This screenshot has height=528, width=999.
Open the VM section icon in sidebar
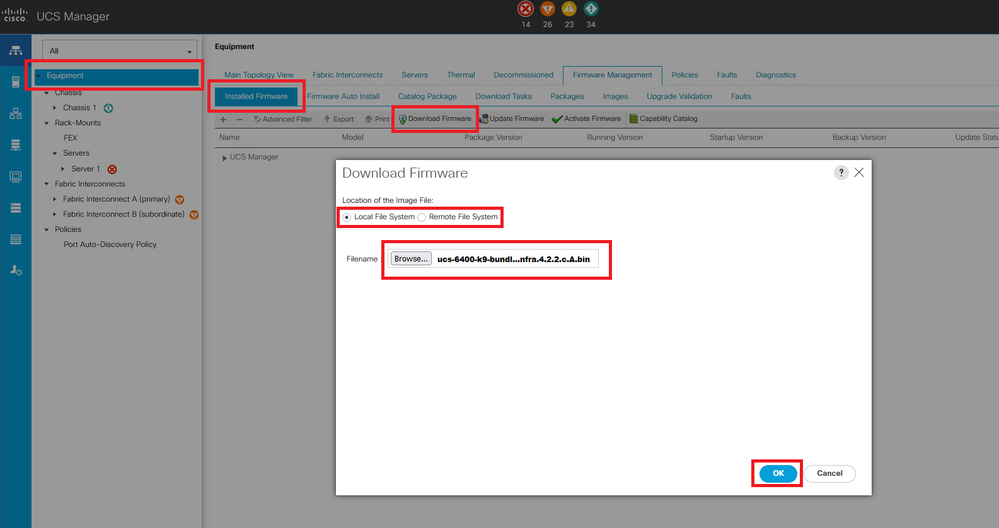coord(15,176)
